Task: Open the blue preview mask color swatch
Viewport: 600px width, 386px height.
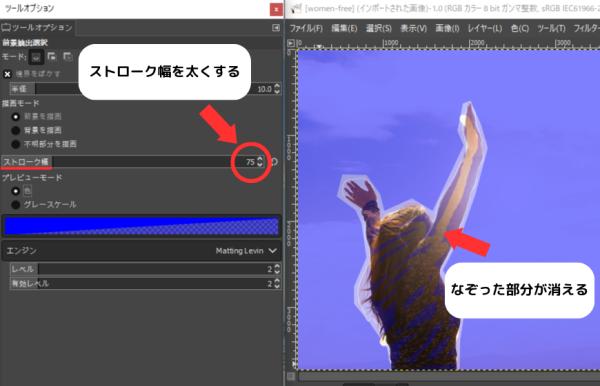Action: tap(142, 226)
